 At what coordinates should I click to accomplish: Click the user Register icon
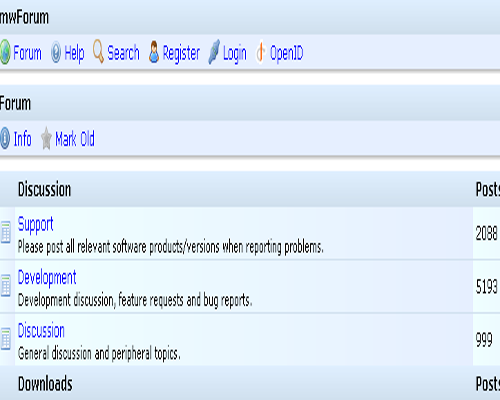click(154, 52)
